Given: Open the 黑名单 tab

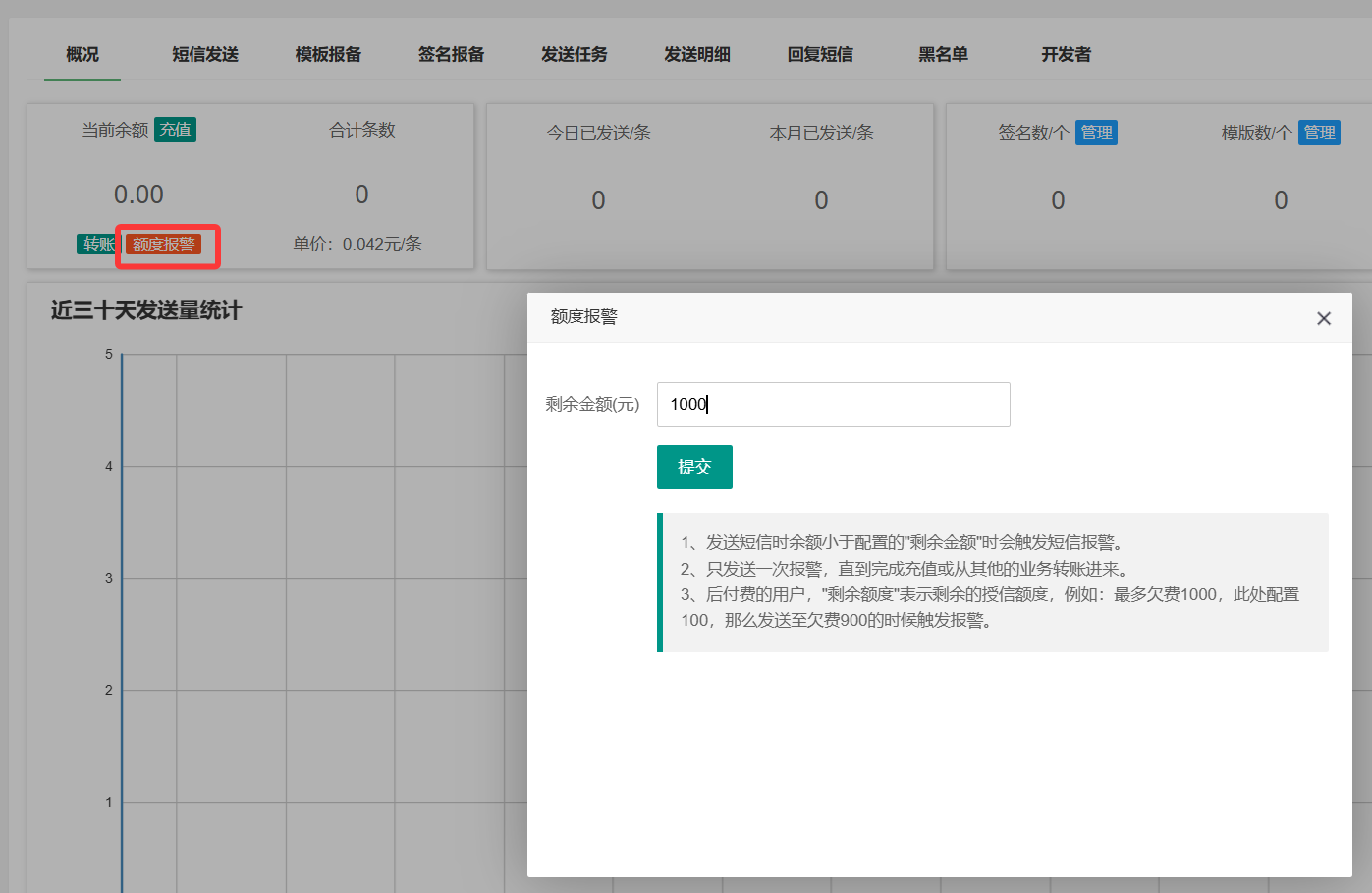Looking at the screenshot, I should point(943,55).
